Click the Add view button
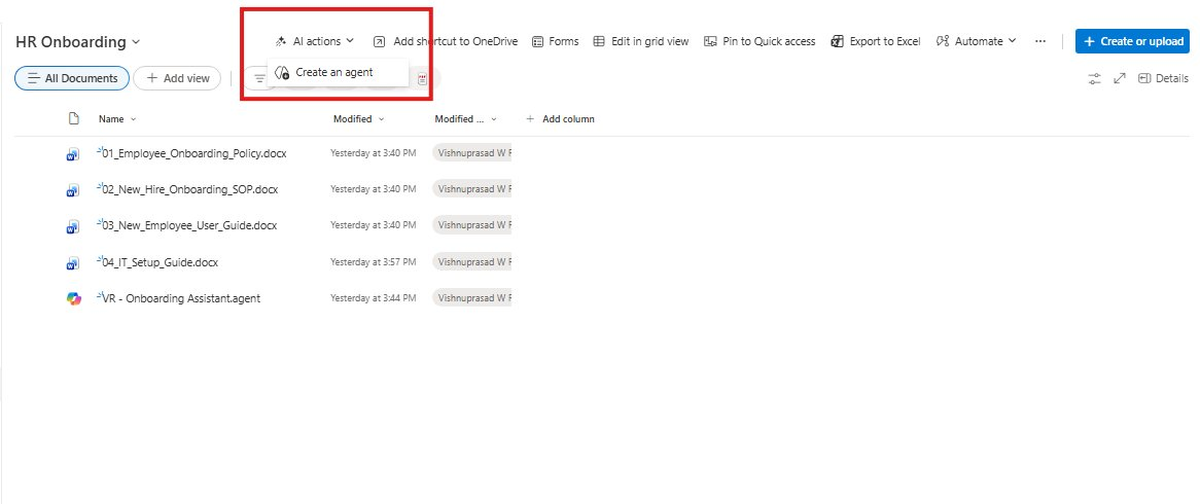This screenshot has width=1200, height=504. (177, 78)
